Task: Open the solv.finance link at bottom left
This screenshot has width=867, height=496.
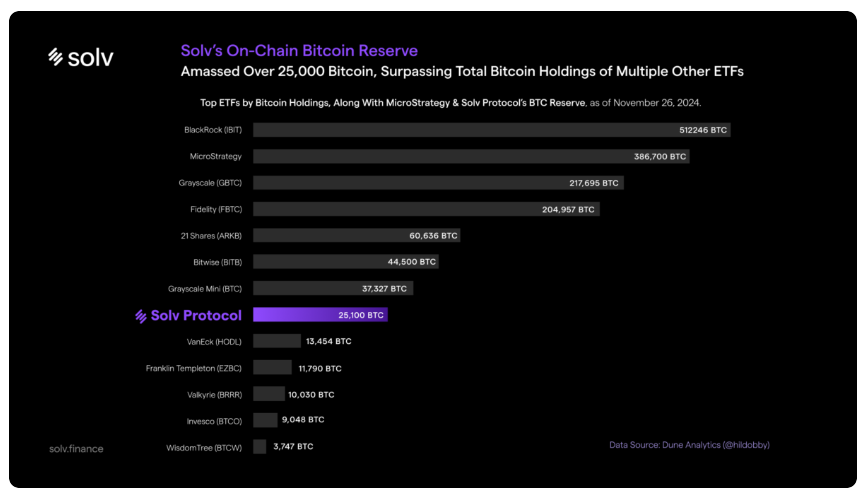Action: [x=76, y=448]
